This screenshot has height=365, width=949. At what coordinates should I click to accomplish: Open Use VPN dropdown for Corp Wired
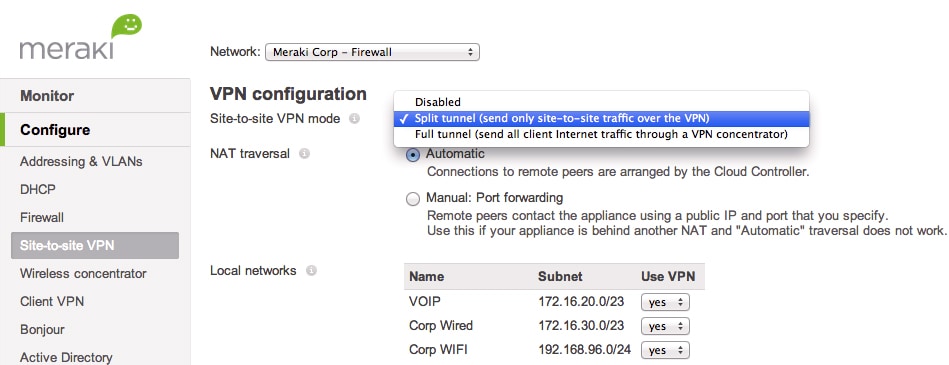(665, 326)
